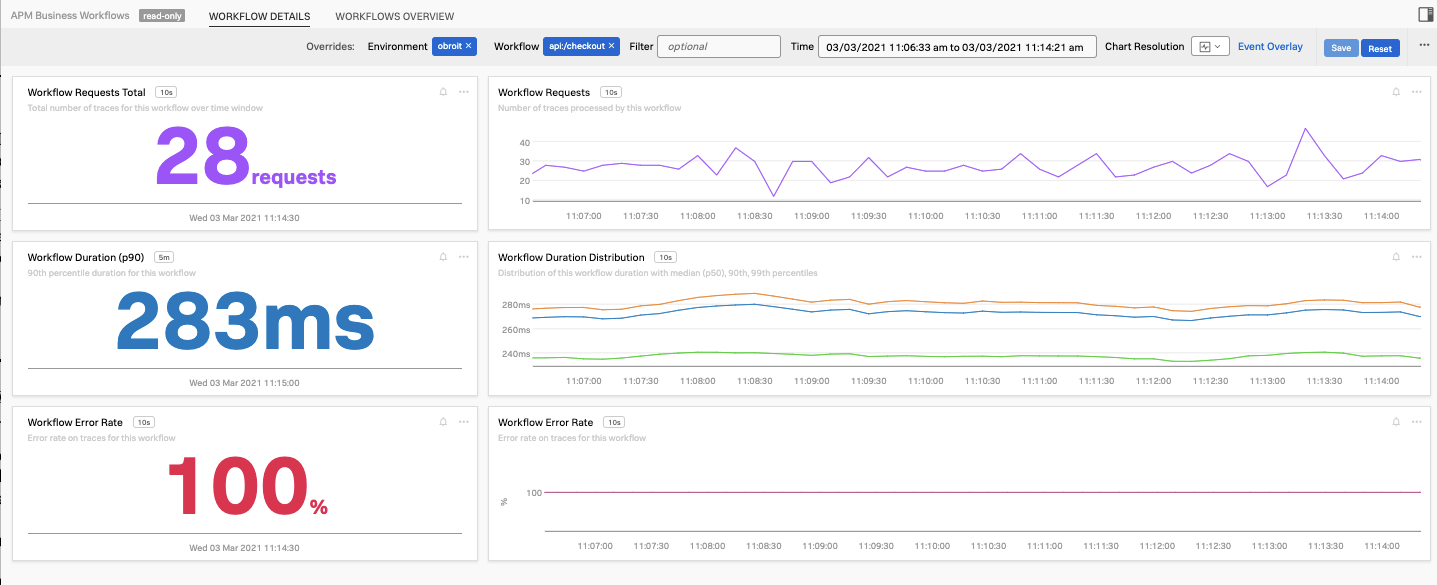
Task: Open dashboard more actions menu beside Reset
Action: [x=1424, y=46]
